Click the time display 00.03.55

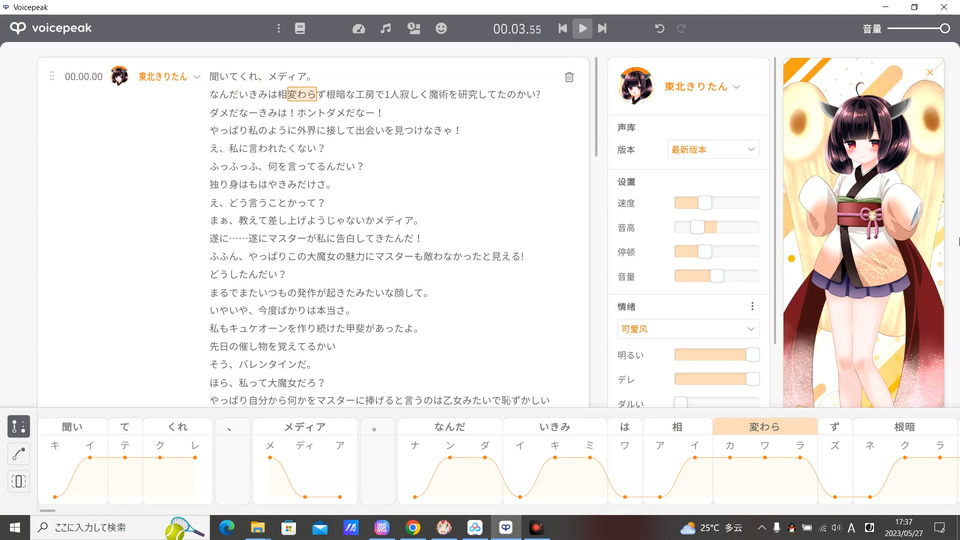(x=517, y=29)
